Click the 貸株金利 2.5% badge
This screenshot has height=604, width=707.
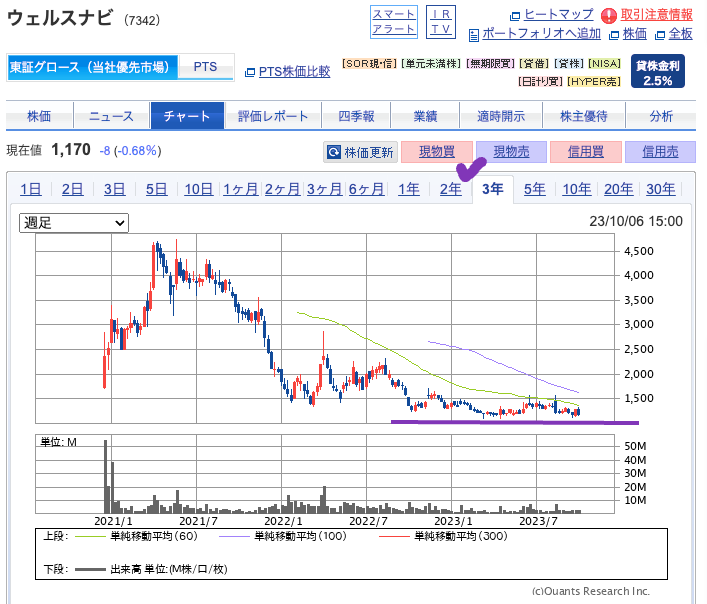pos(658,71)
